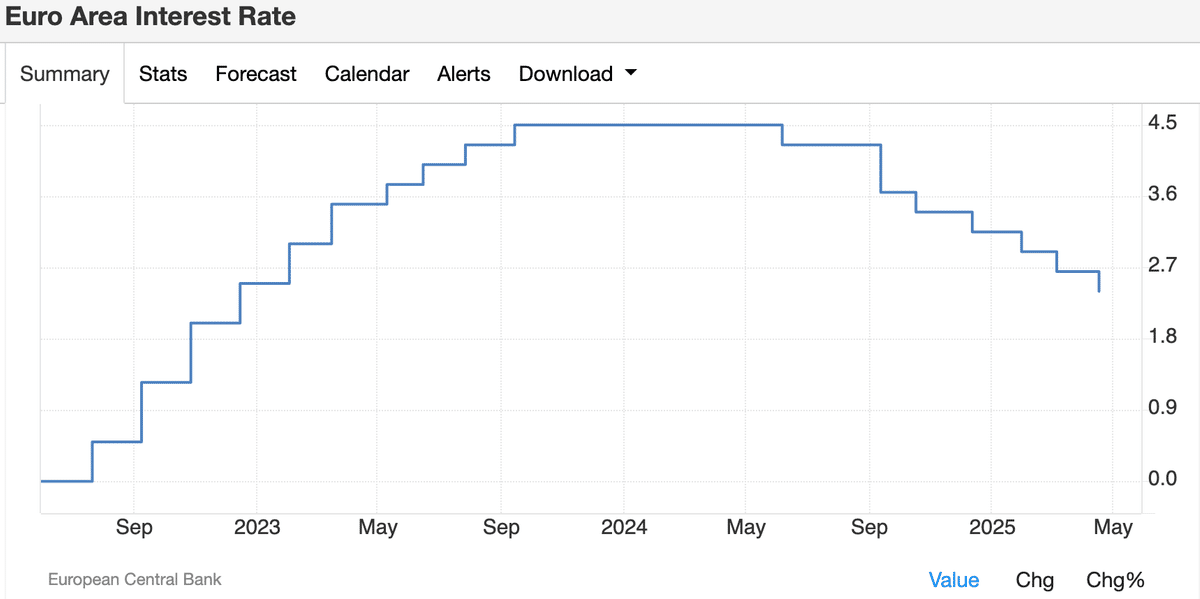Switch to the Stats tab

163,74
